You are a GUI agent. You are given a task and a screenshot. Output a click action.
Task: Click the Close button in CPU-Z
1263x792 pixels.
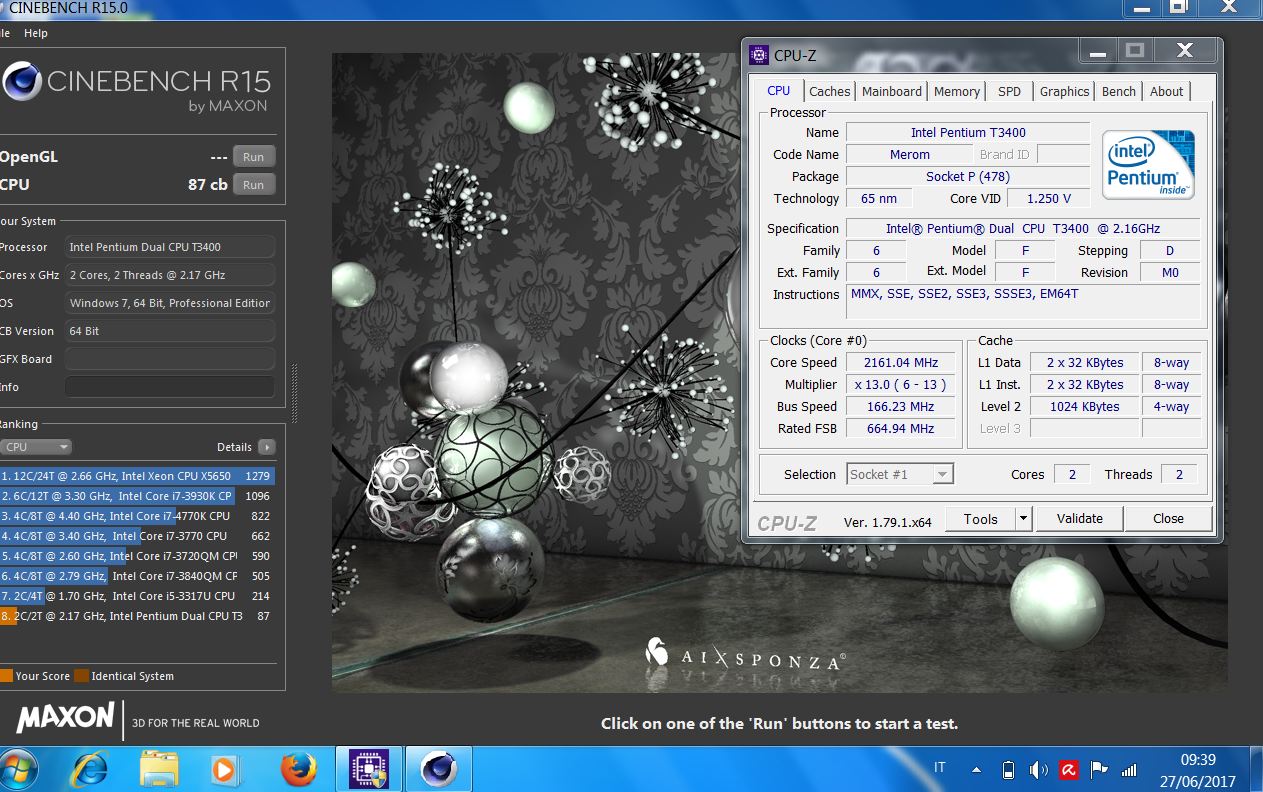point(1168,519)
